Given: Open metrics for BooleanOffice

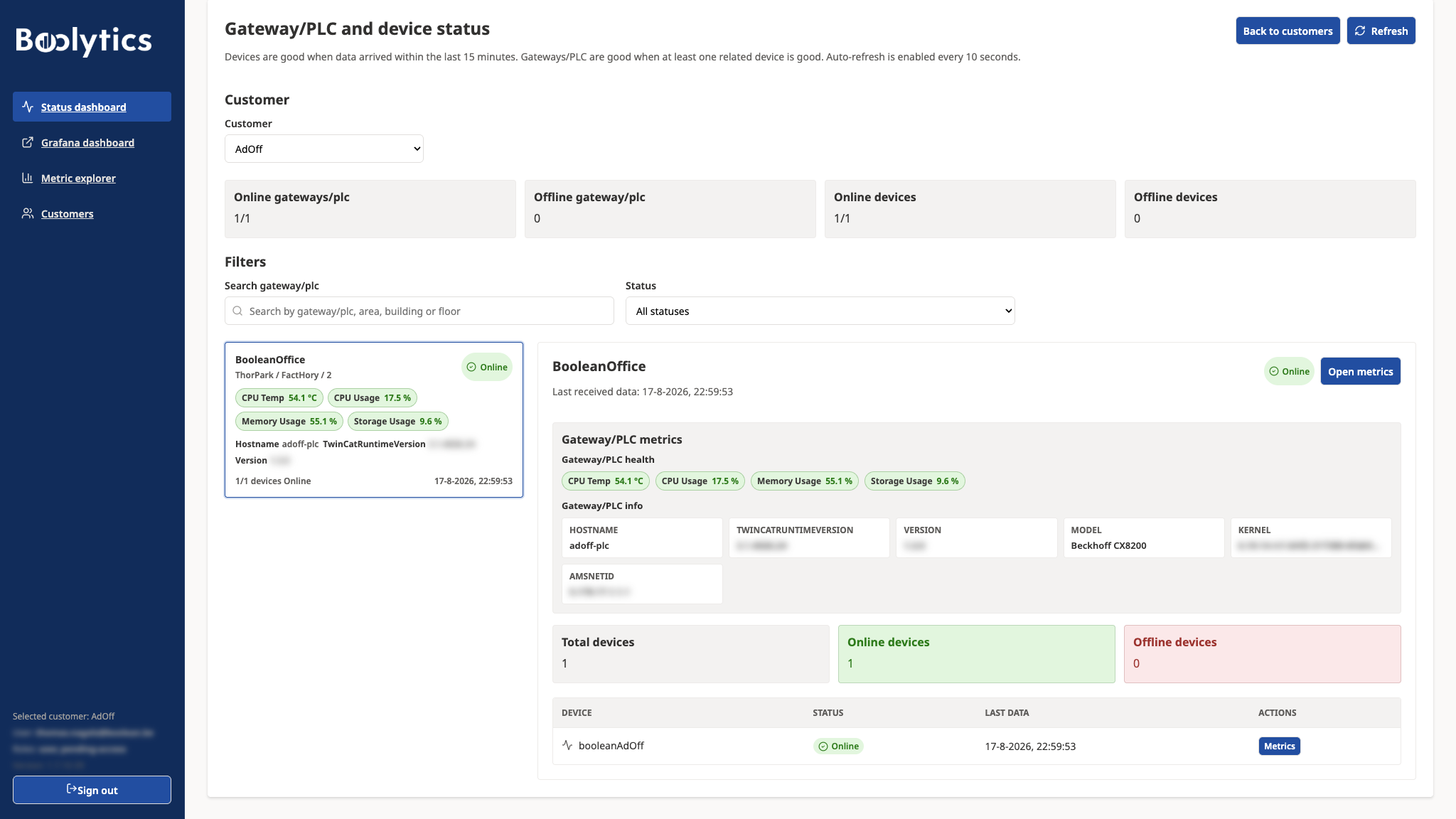Looking at the screenshot, I should coord(1360,371).
